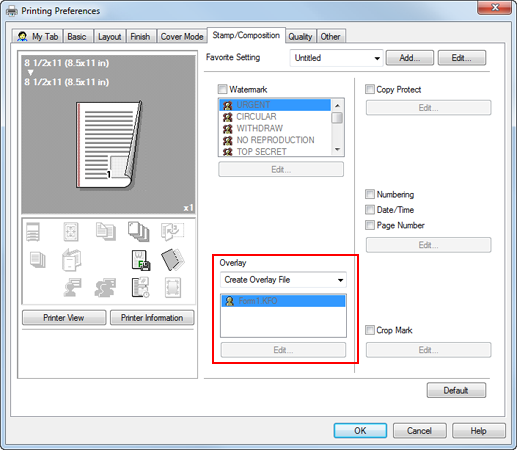Open the Favorite Setting dropdown

pos(336,58)
